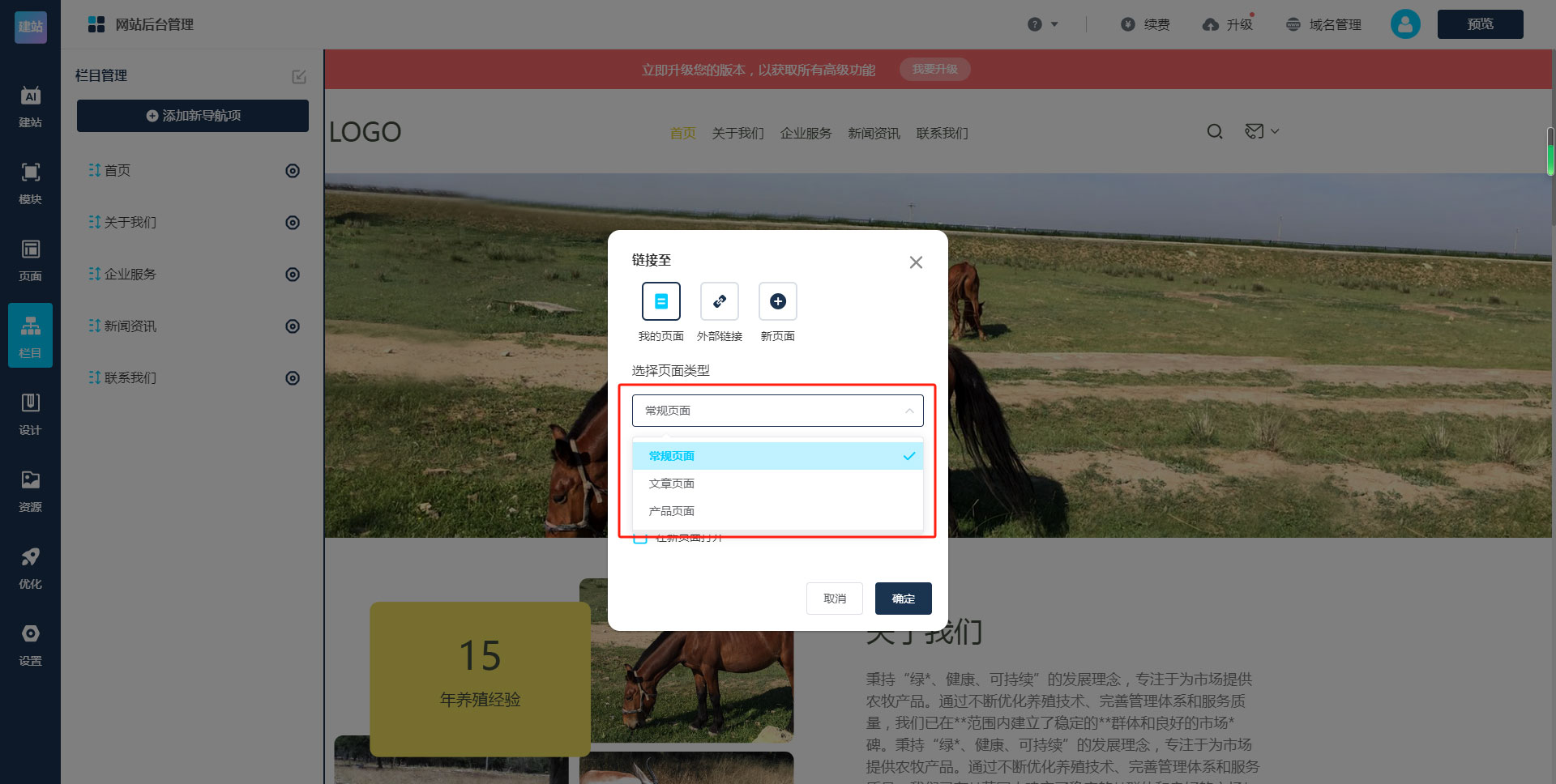This screenshot has height=784, width=1556.
Task: Expand the help question mark dropdown
Action: [1043, 24]
